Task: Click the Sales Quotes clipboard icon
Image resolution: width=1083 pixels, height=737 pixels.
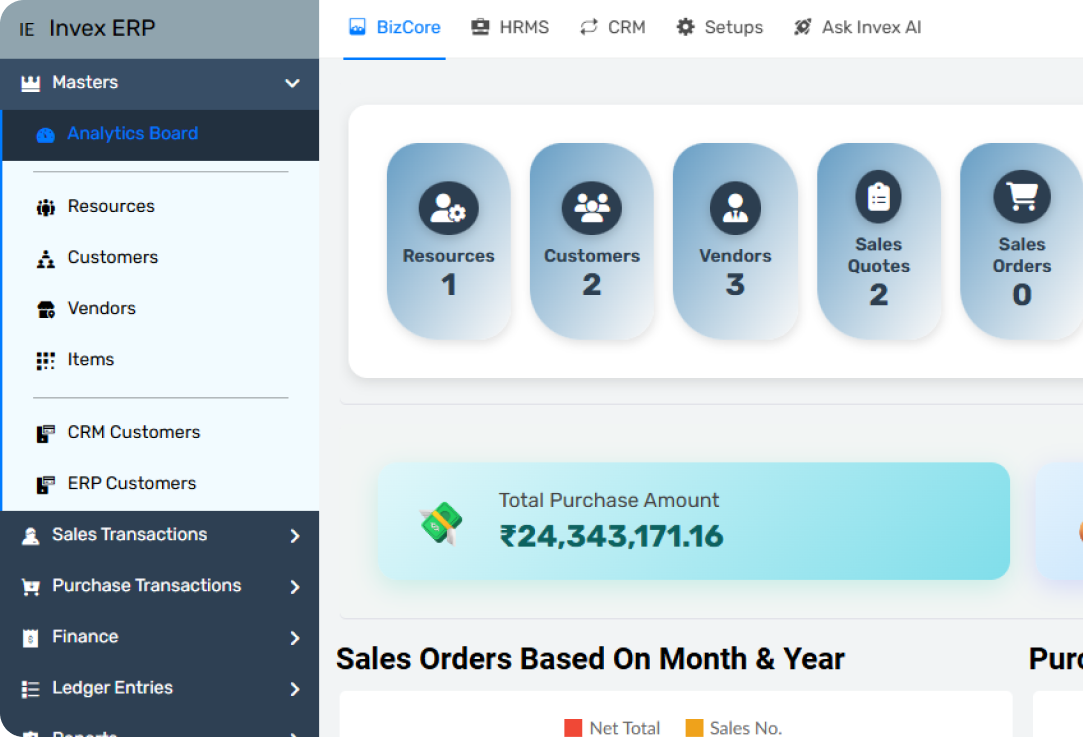Action: click(878, 197)
